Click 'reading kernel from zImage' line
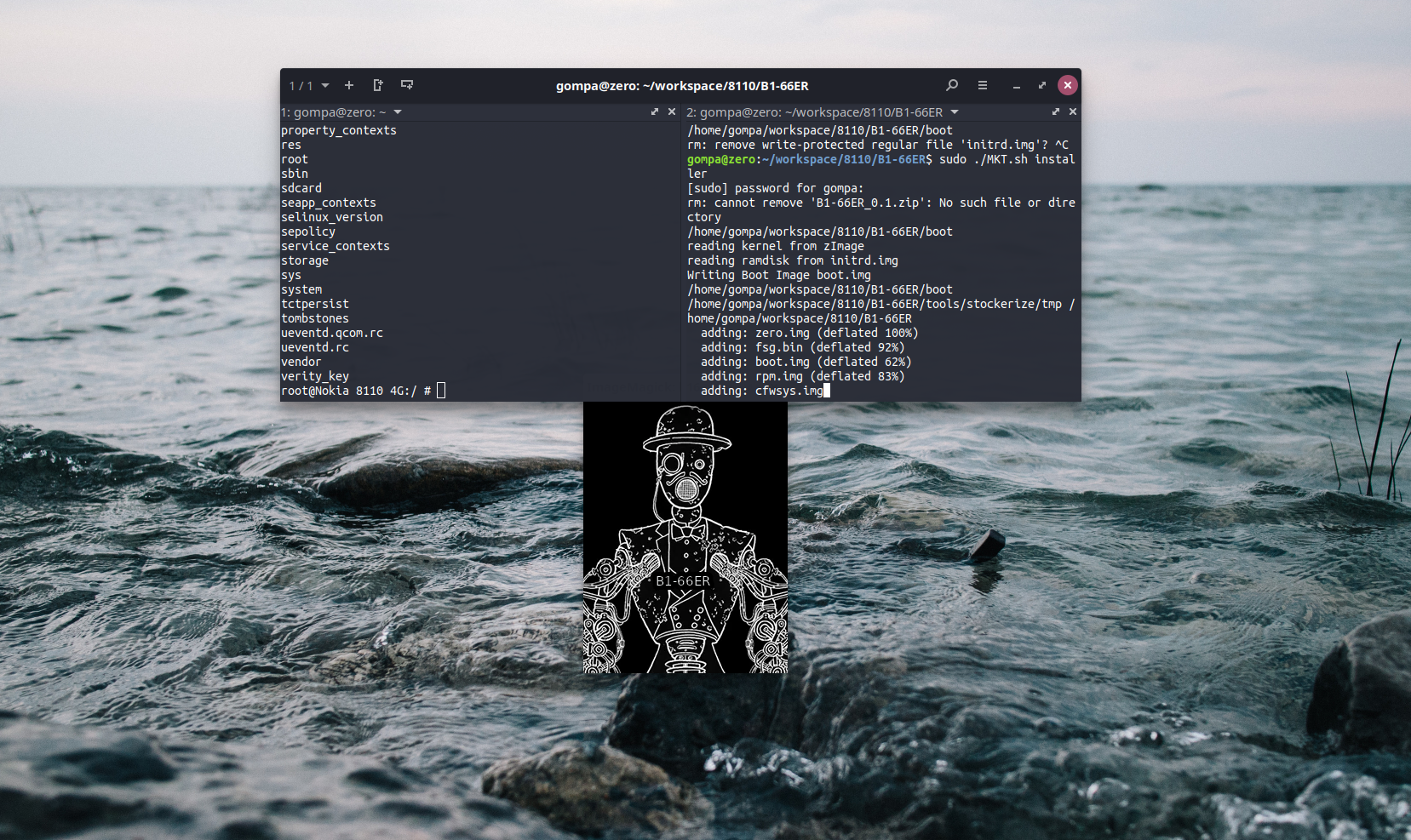The width and height of the screenshot is (1411, 840). [775, 246]
